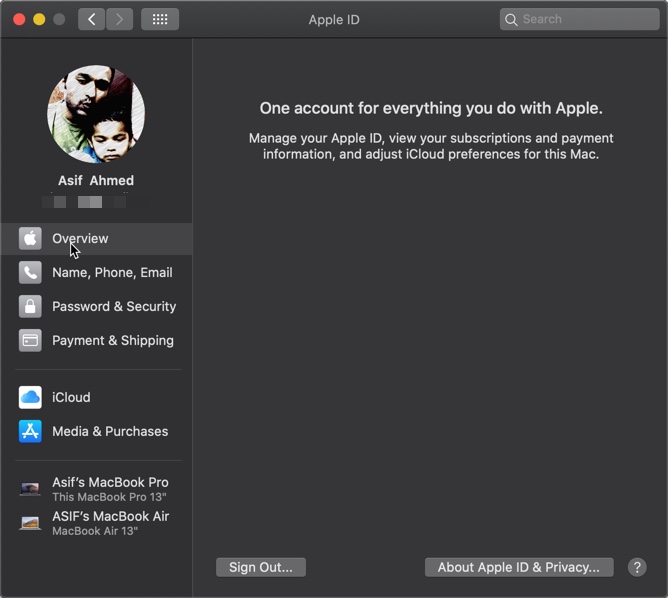
Task: Focus the Search field
Action: pyautogui.click(x=579, y=19)
